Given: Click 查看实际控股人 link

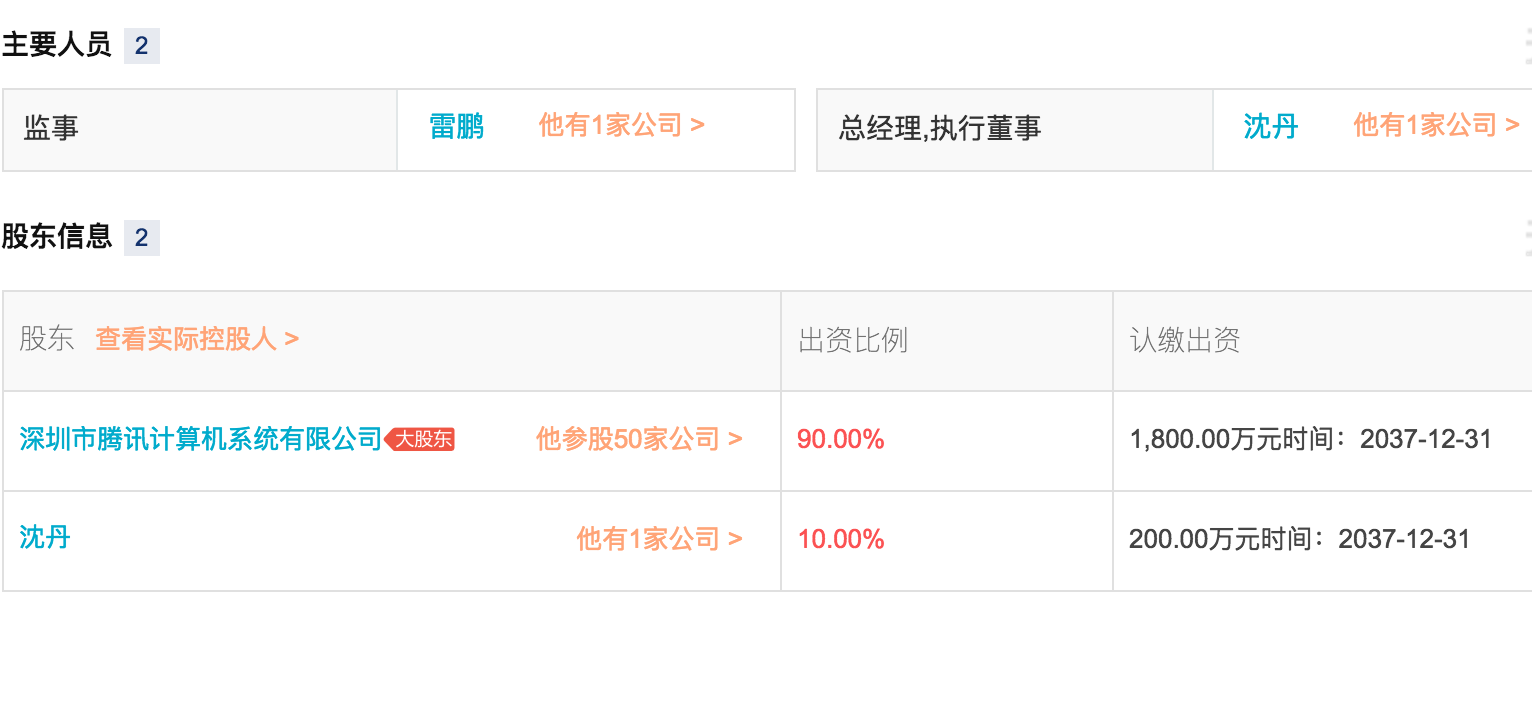Looking at the screenshot, I should pos(197,339).
